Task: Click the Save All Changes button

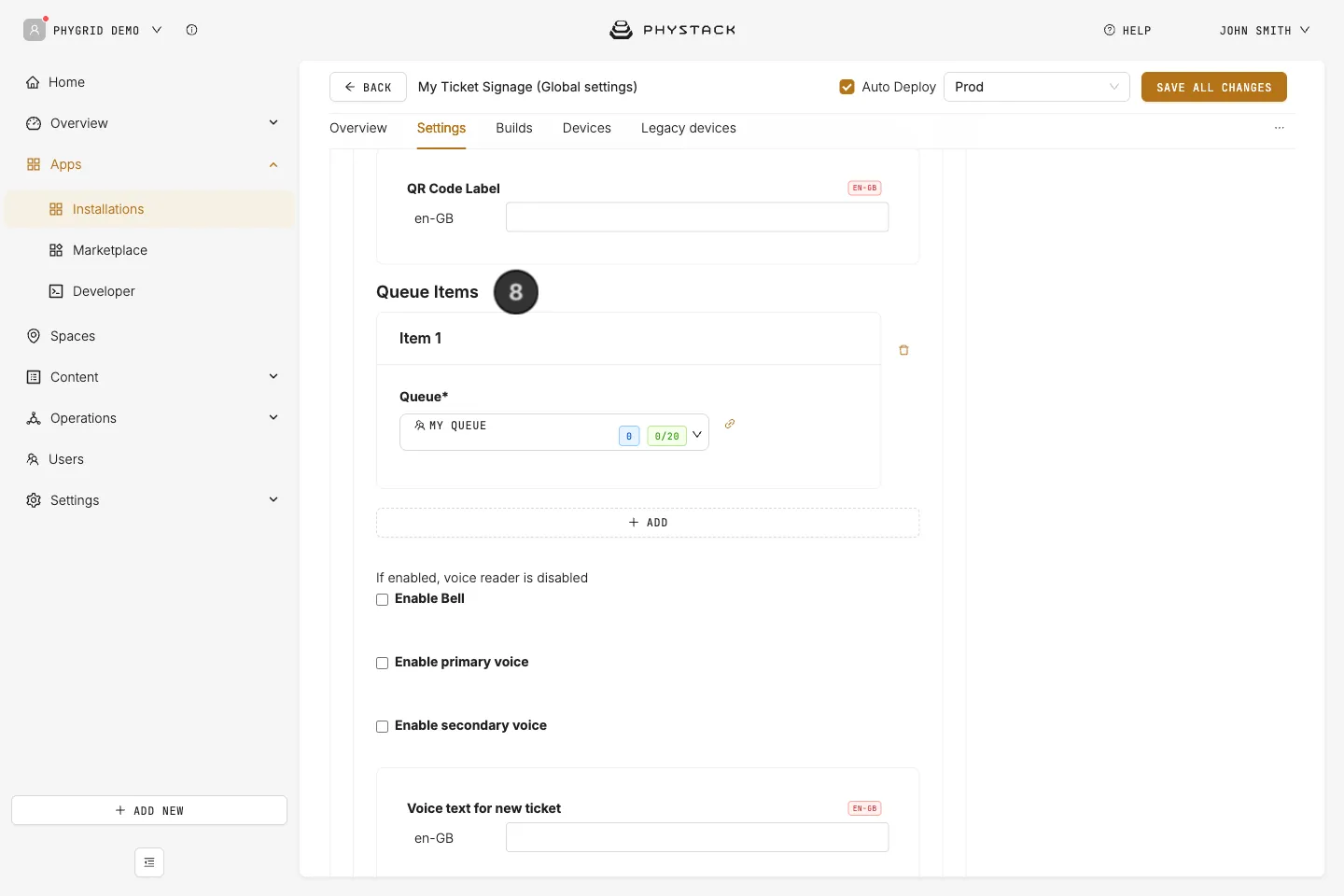Action: (x=1213, y=87)
